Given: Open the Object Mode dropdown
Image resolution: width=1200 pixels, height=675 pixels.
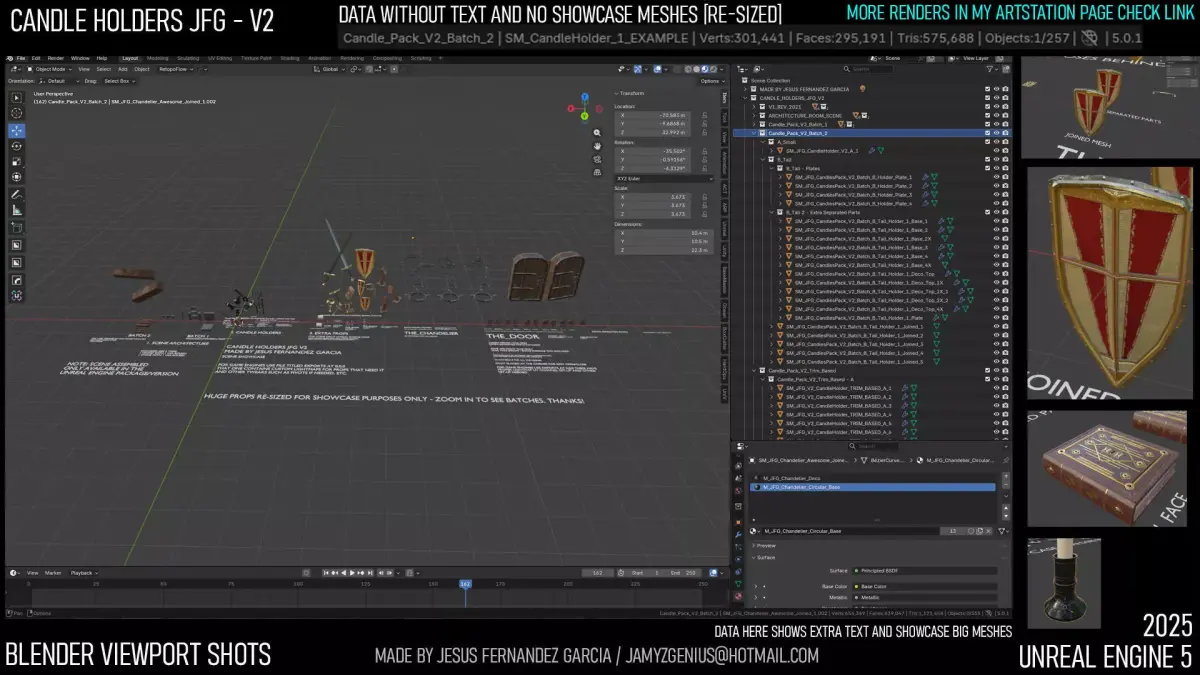Looking at the screenshot, I should (x=48, y=69).
